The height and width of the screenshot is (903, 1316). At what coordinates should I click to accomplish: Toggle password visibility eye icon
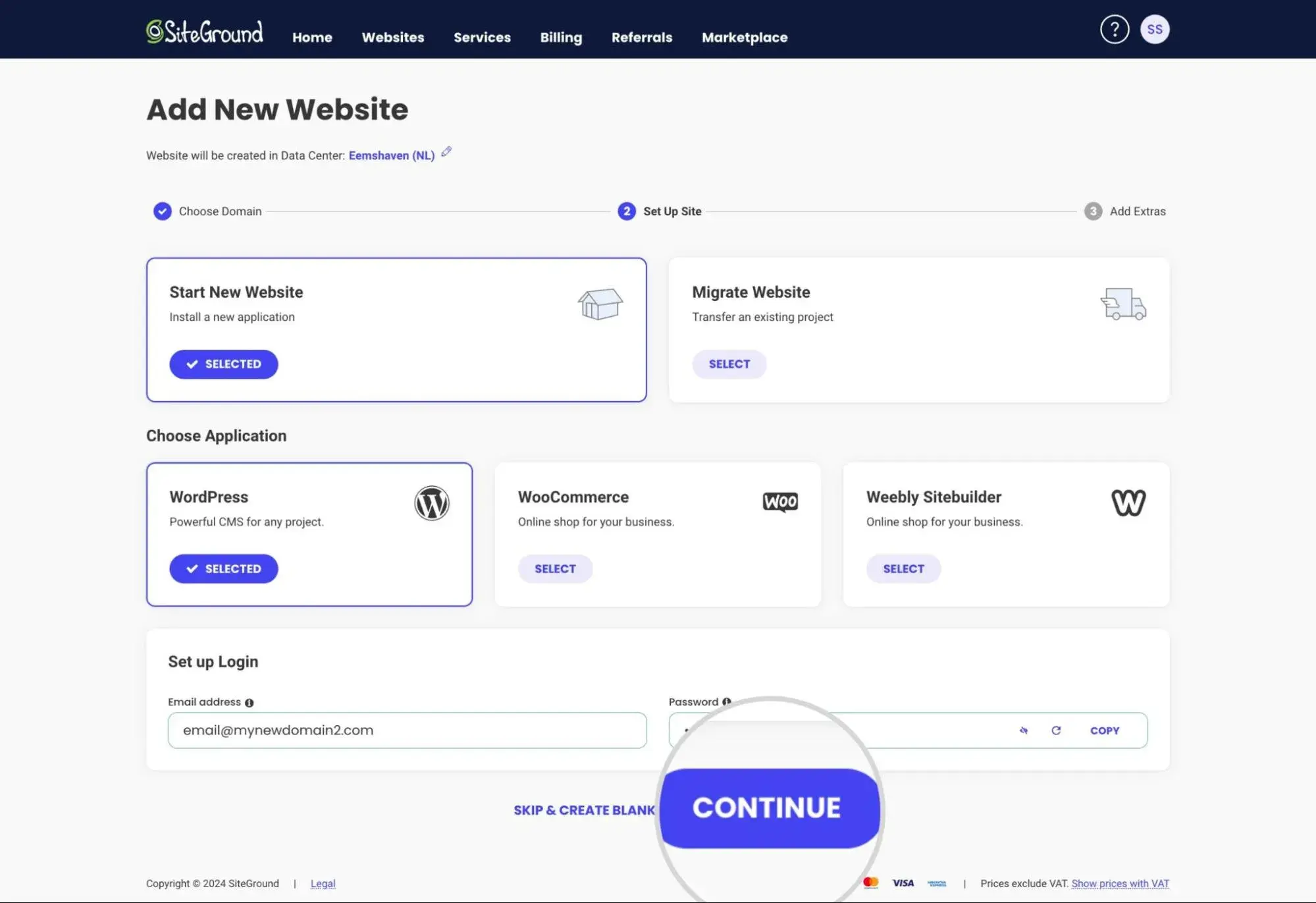click(x=1023, y=730)
